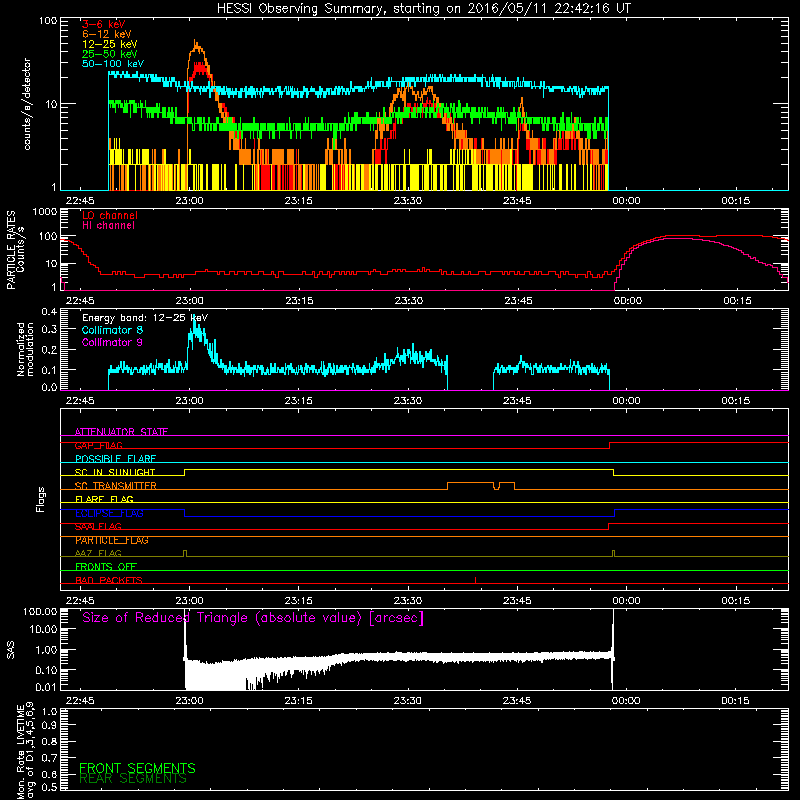Click the Energy band: 12-25 keV label
This screenshot has height=800, width=800.
145,318
